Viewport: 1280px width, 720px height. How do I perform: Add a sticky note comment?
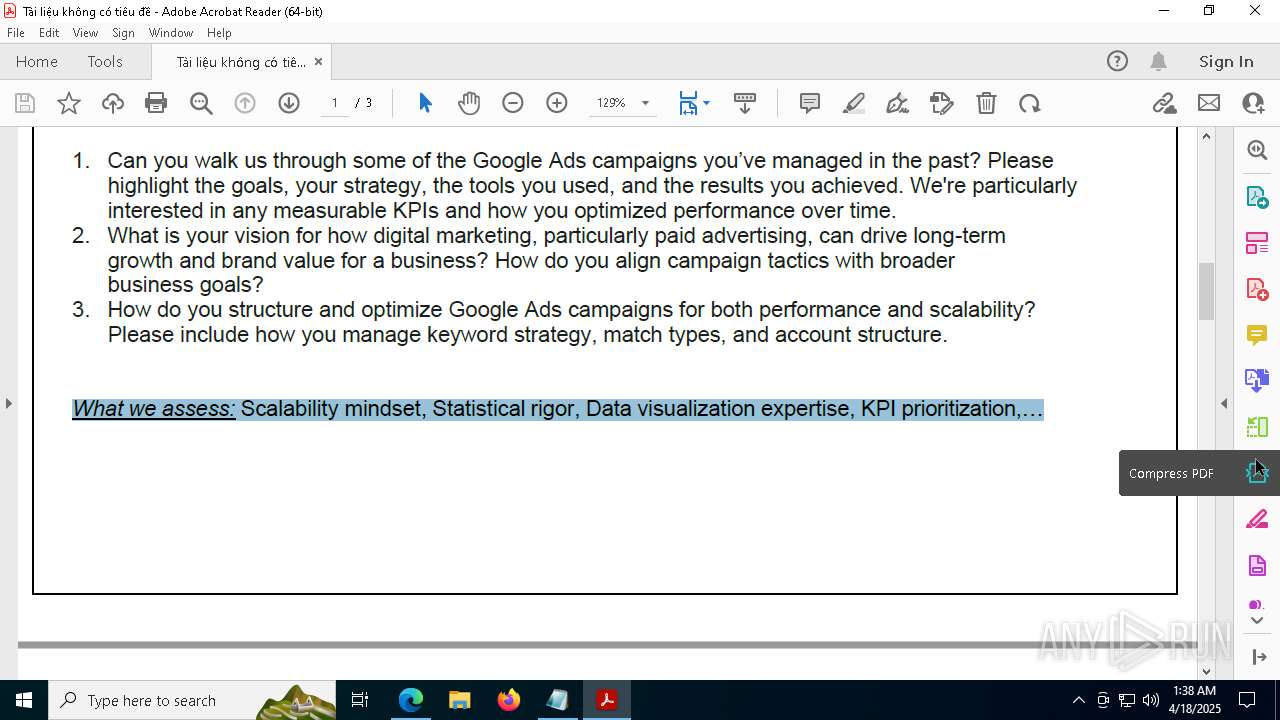coord(810,103)
